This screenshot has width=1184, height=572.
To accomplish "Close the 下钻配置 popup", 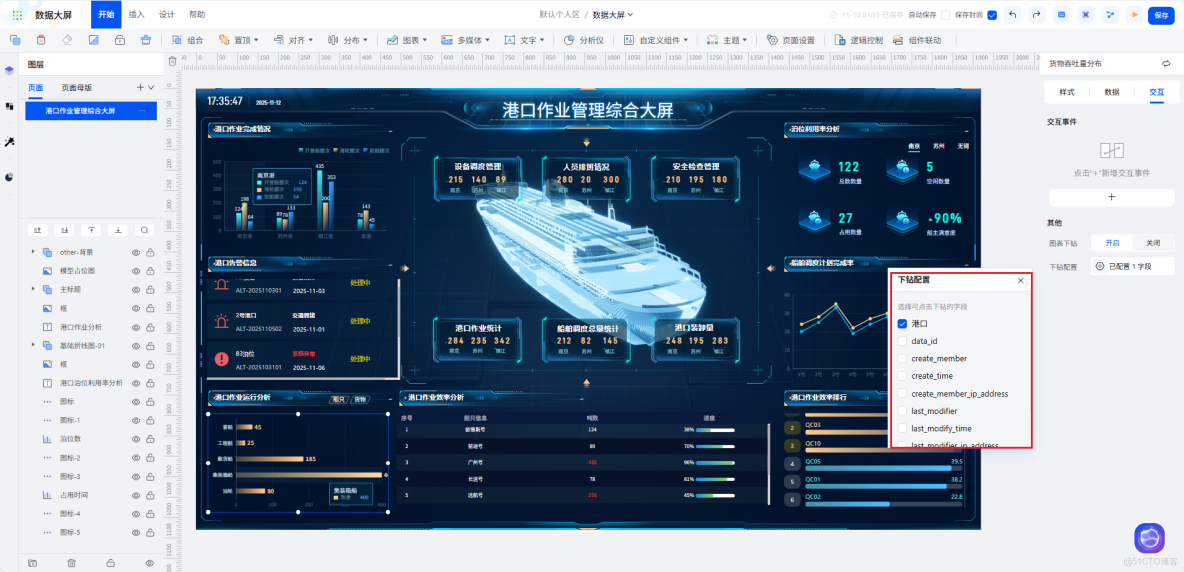I will (1021, 280).
